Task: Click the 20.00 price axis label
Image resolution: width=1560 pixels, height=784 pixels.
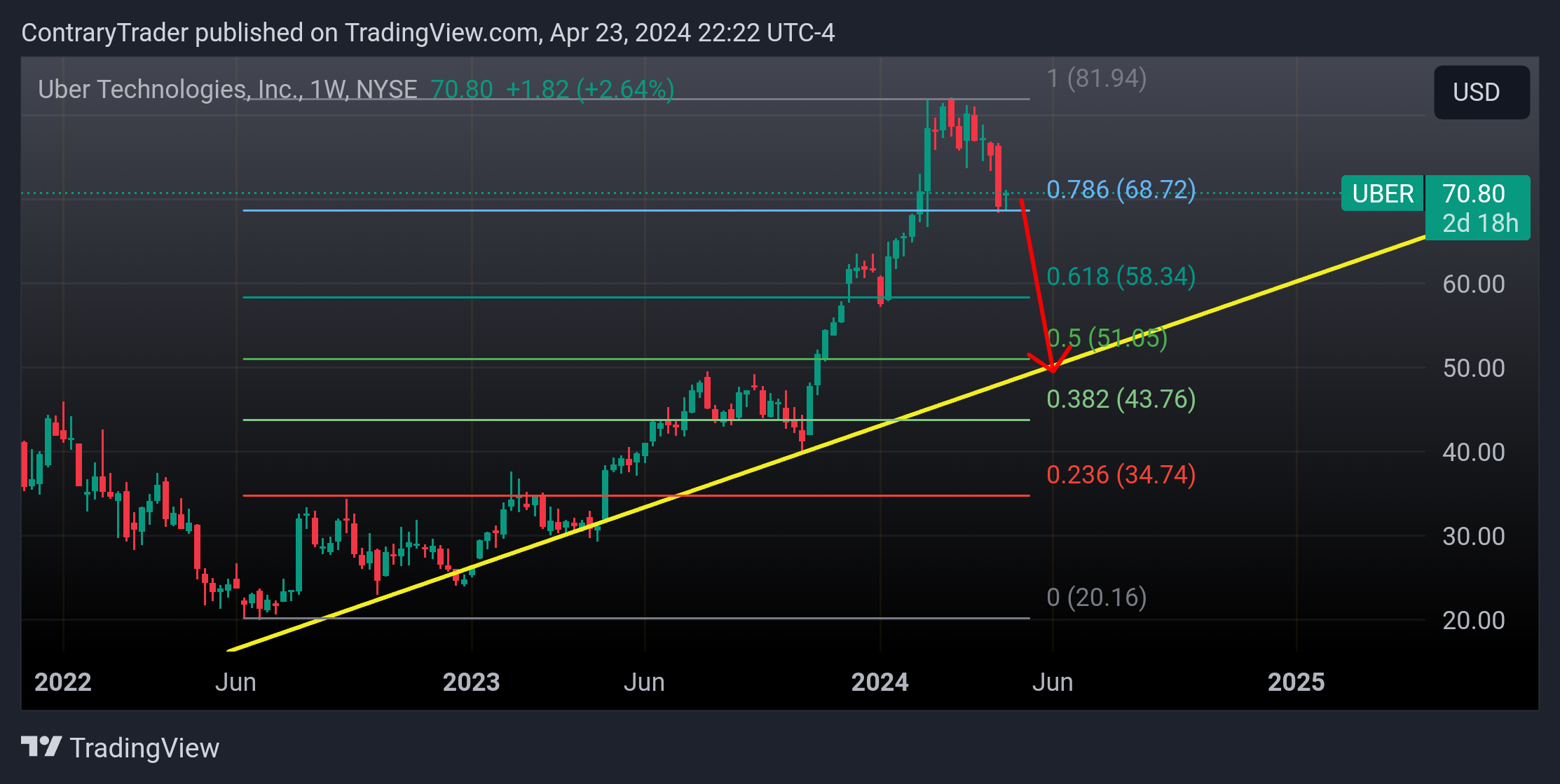Action: 1474,621
